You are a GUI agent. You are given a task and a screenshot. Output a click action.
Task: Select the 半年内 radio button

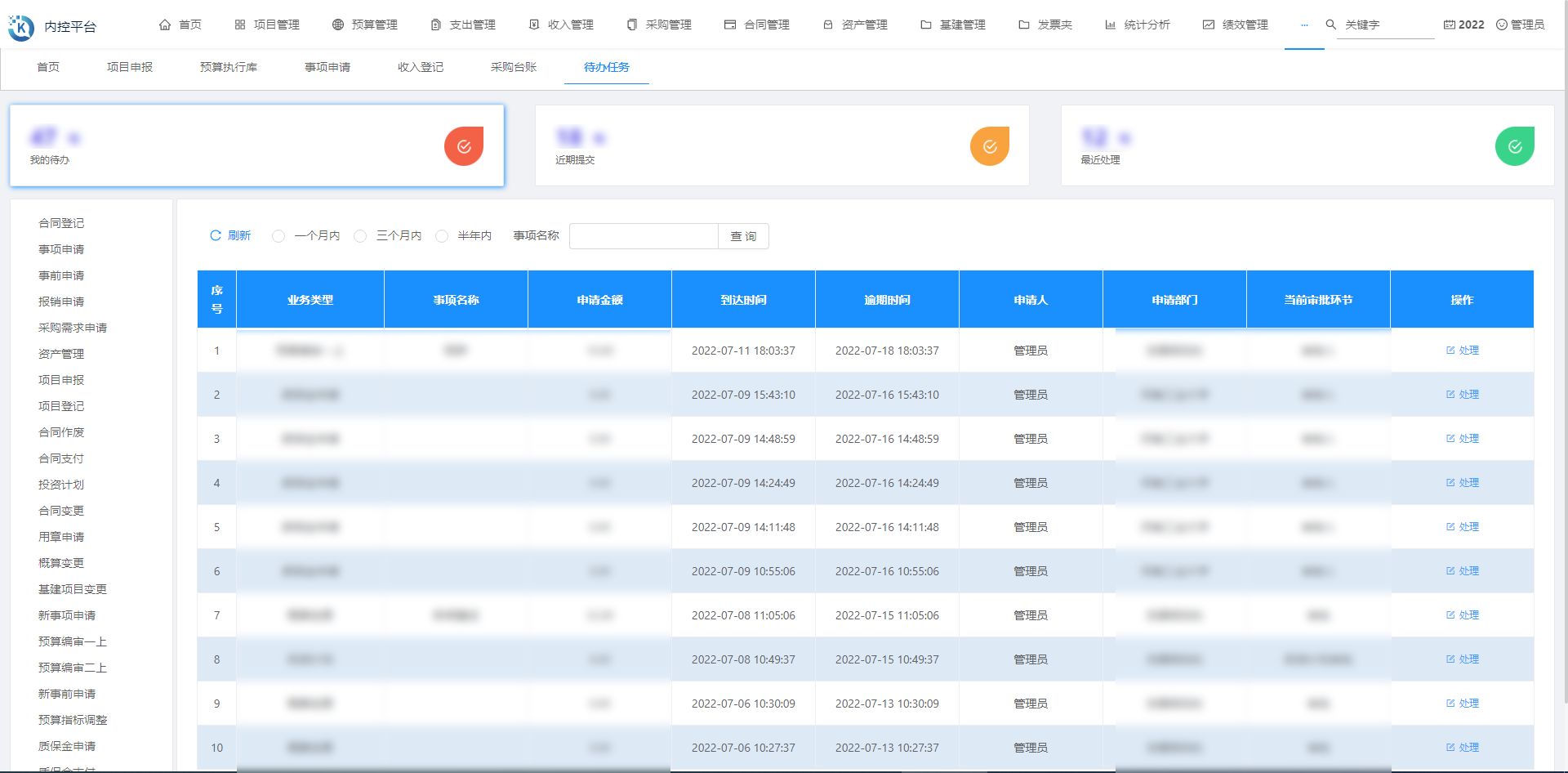click(442, 235)
